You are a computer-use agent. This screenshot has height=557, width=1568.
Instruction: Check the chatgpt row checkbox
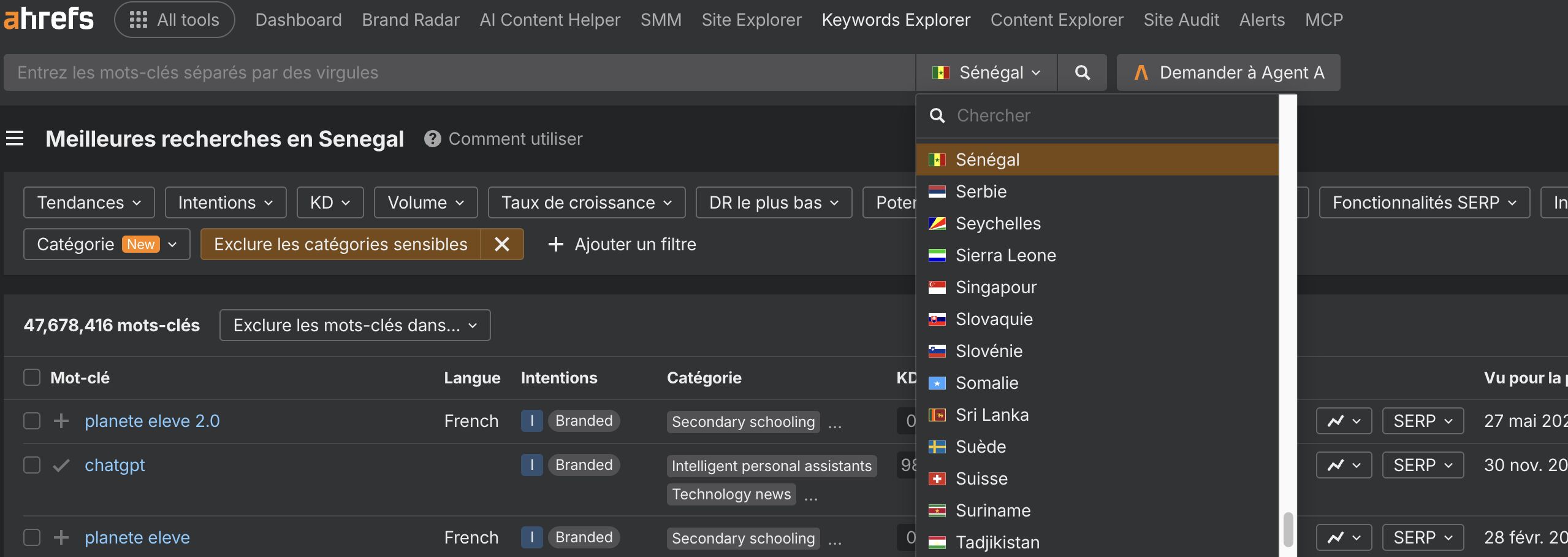[x=32, y=465]
